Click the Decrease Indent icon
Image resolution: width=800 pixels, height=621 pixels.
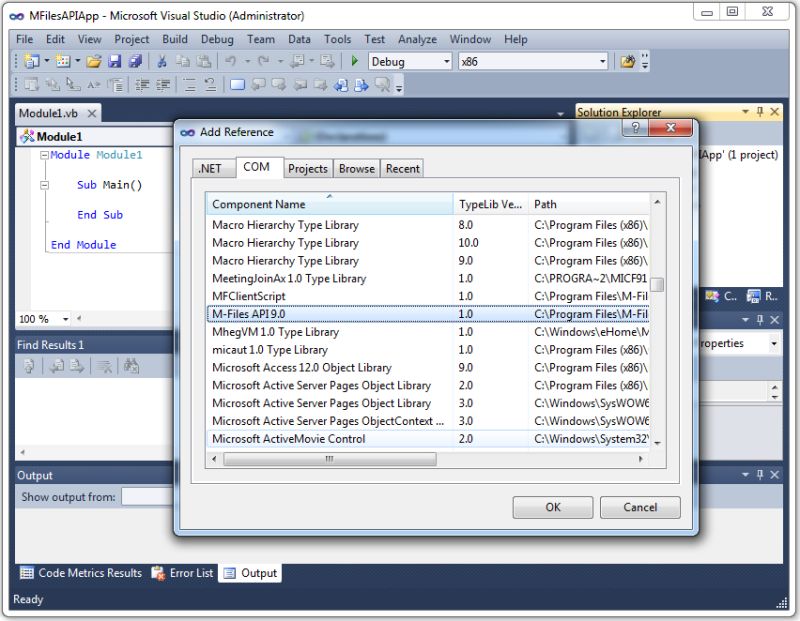pyautogui.click(x=142, y=85)
